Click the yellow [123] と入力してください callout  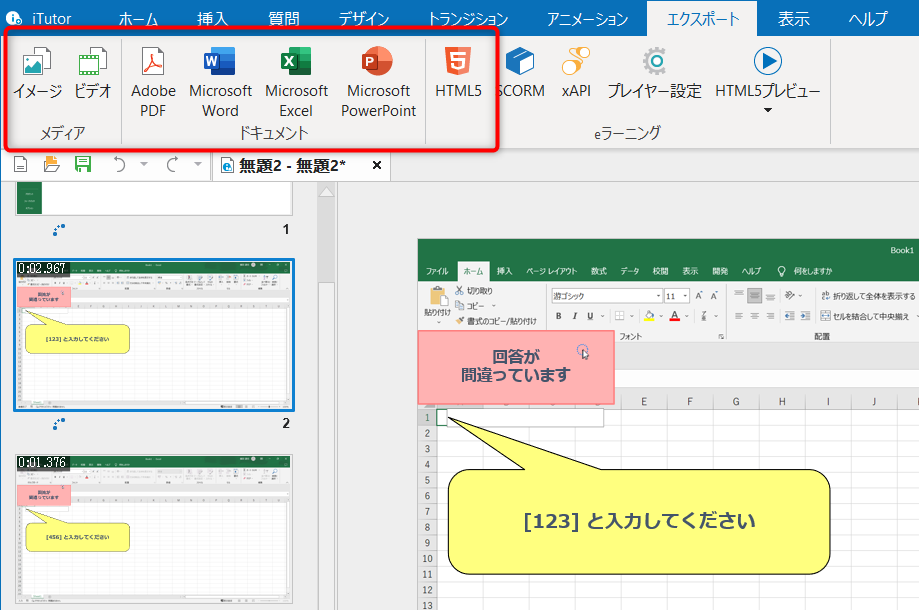[x=638, y=521]
